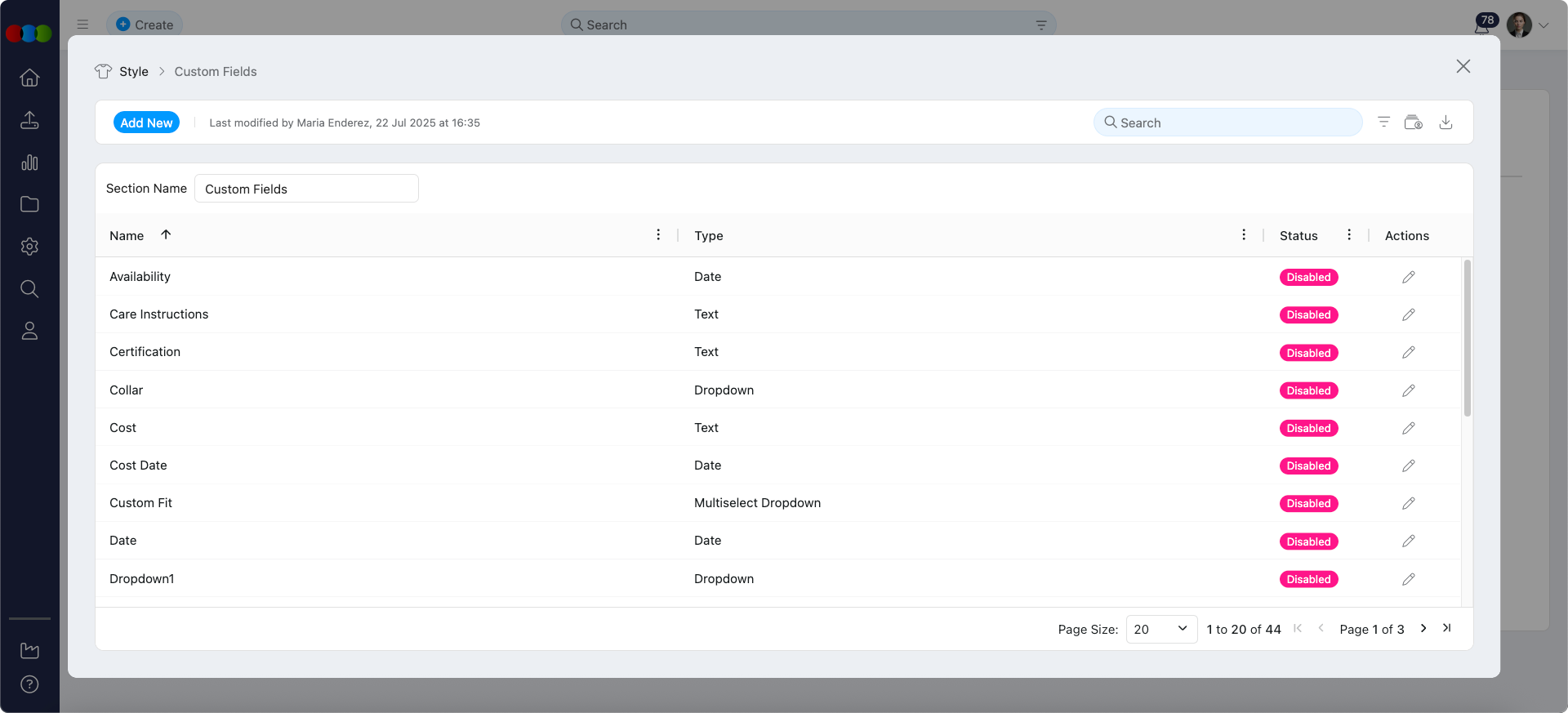Jump to the last page of results
Viewport: 1568px width, 713px height.
[1446, 628]
